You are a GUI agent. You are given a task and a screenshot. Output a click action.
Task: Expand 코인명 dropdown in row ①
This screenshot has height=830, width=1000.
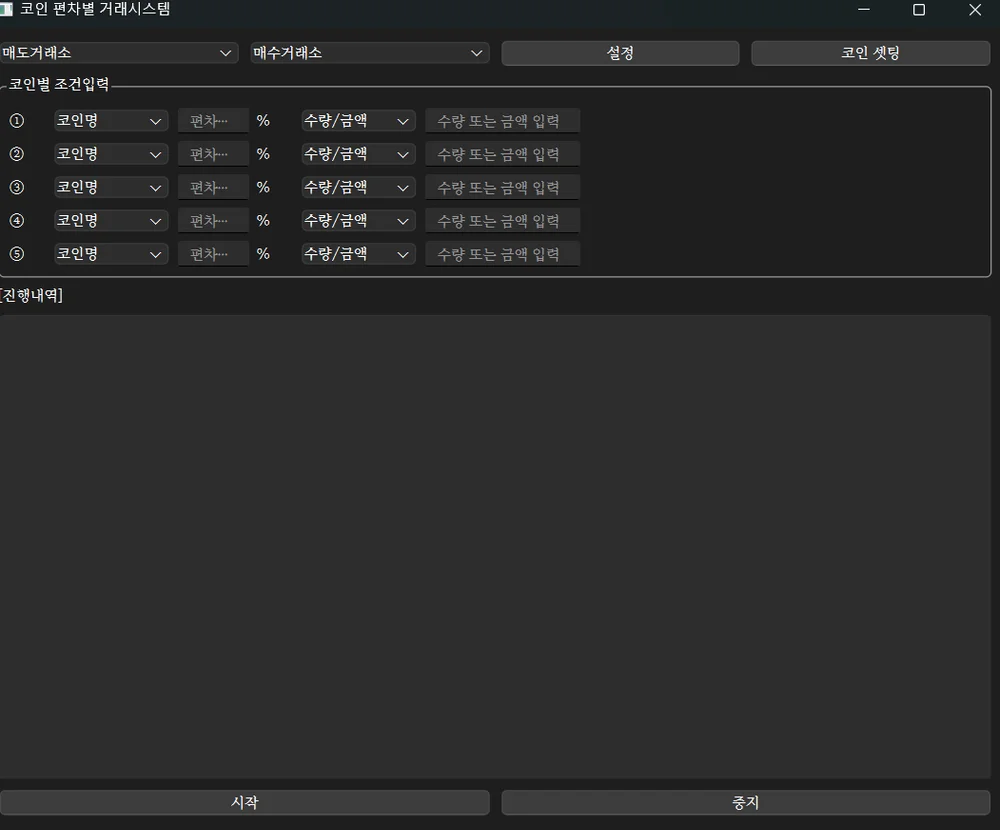(x=111, y=121)
